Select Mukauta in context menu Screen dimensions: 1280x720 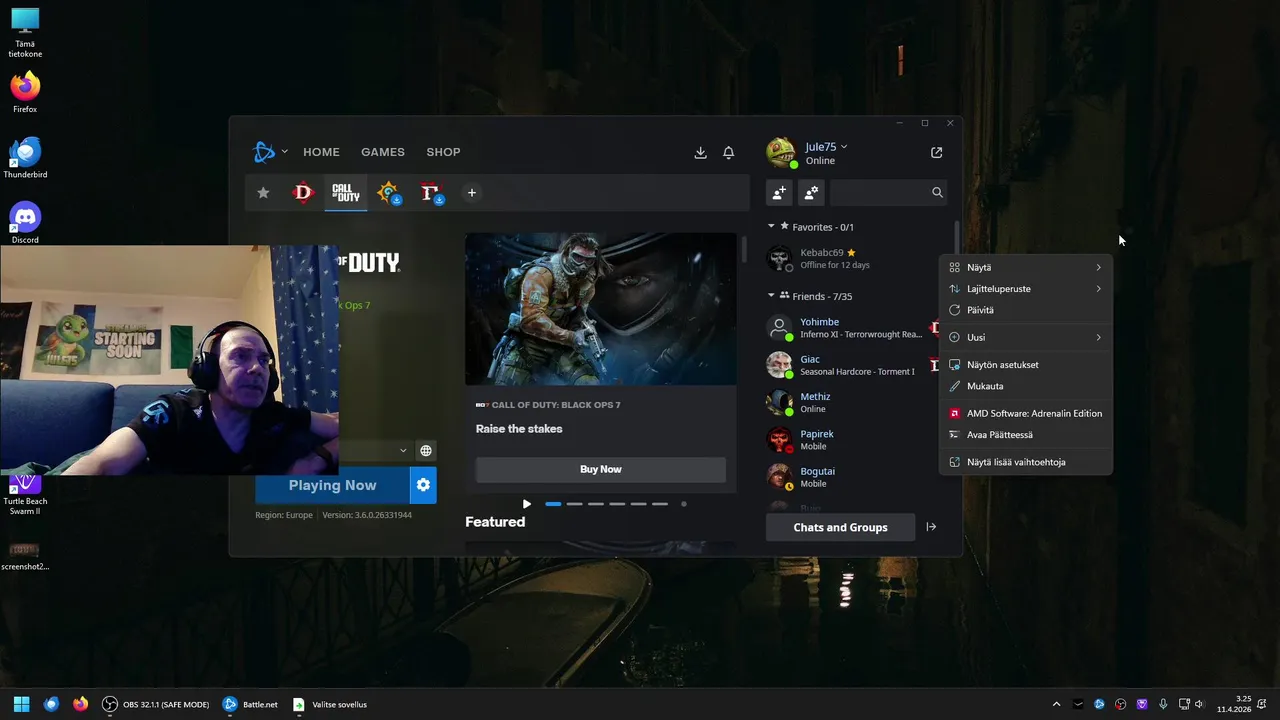point(1025,386)
